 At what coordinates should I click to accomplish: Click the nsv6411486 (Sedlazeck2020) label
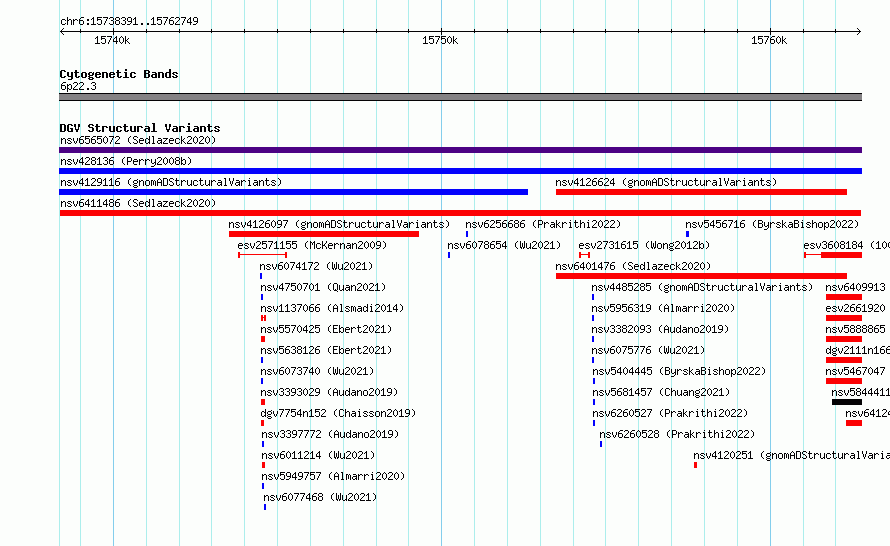coord(138,203)
